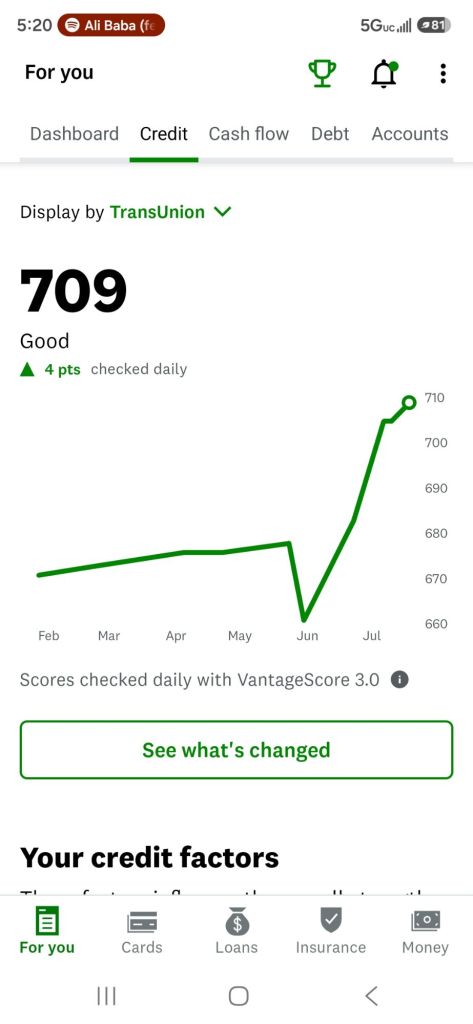
Task: Open the three-dot overflow menu
Action: tap(443, 73)
